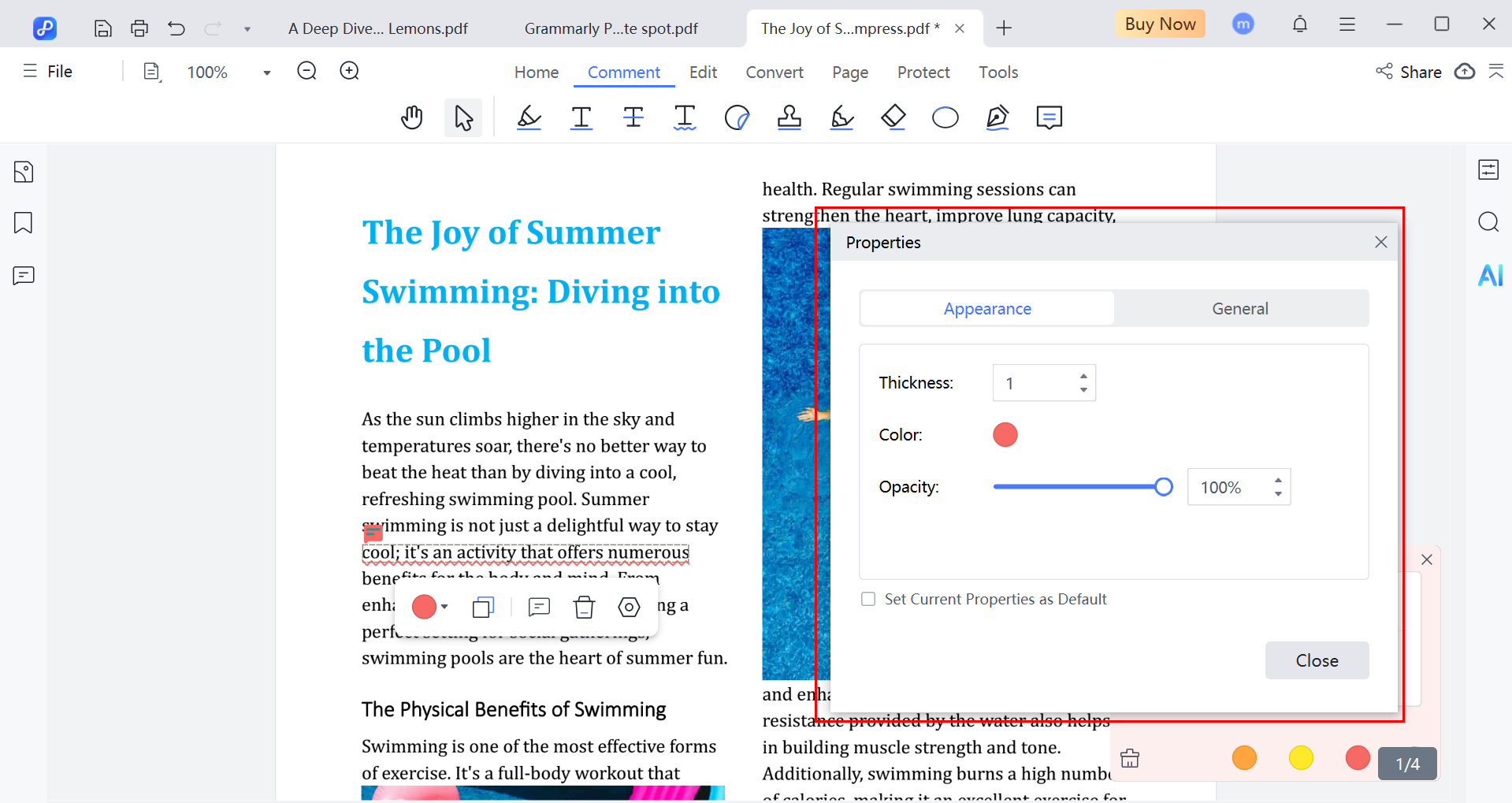Delete annotation using floating toolbar trash icon
This screenshot has width=1512, height=803.
tap(584, 607)
